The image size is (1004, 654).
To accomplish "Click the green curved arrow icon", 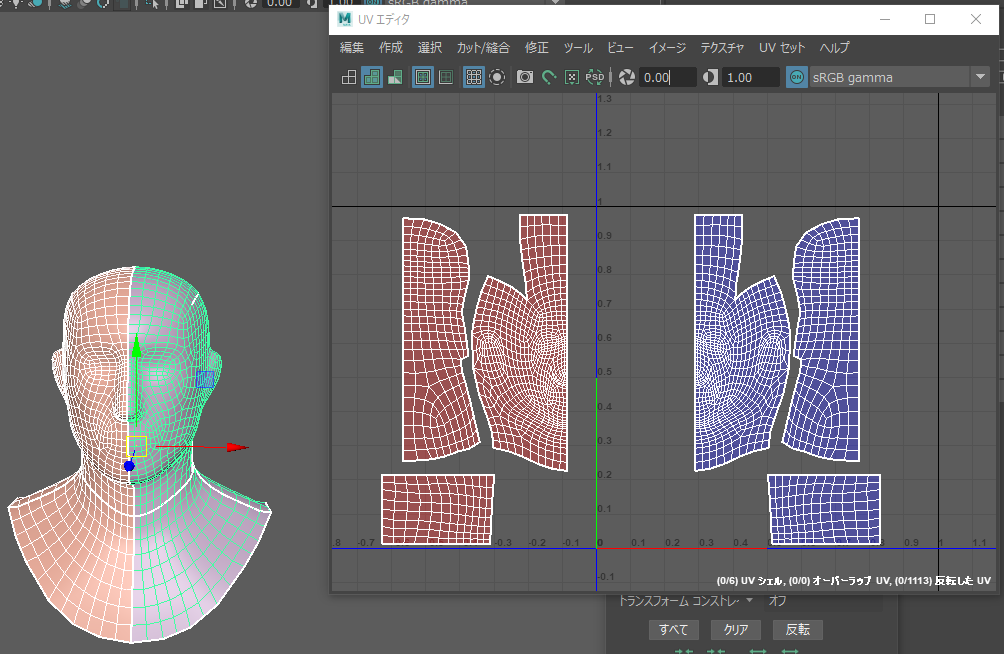I will [548, 77].
